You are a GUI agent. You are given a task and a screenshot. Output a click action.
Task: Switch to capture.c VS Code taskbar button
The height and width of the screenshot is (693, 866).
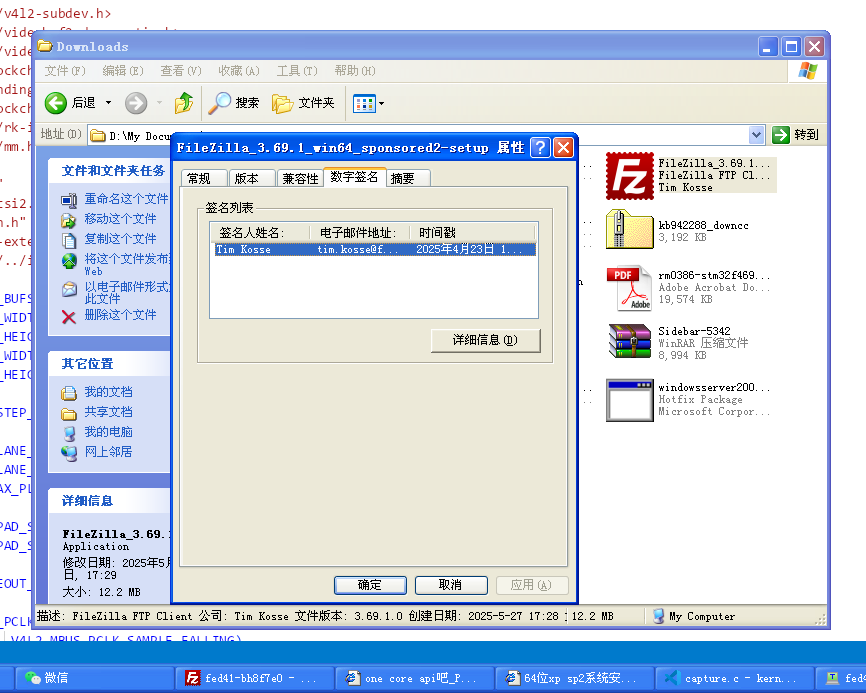pyautogui.click(x=734, y=678)
